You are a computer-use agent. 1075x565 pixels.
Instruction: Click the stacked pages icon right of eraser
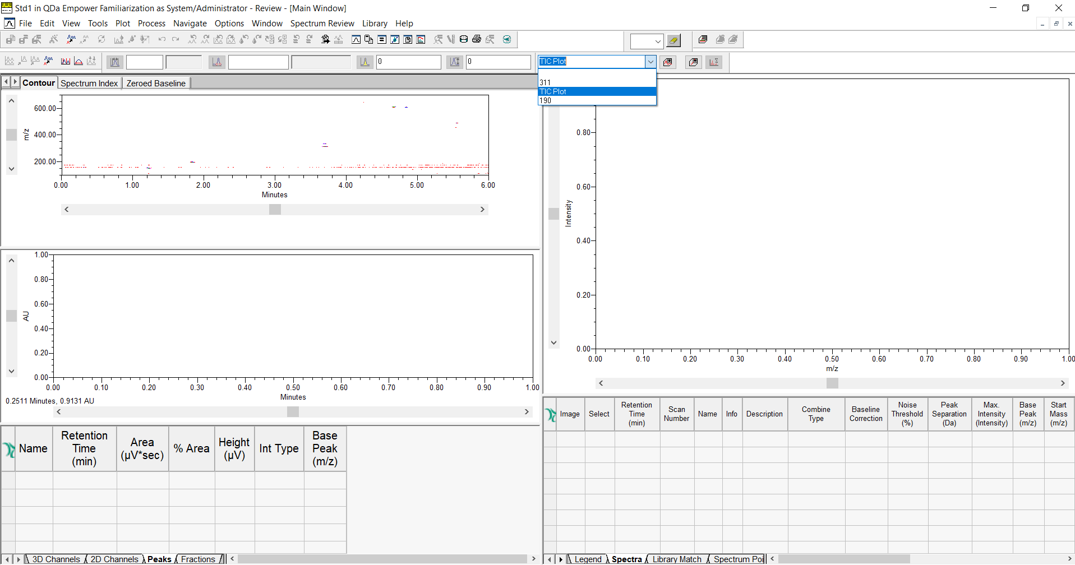(703, 40)
